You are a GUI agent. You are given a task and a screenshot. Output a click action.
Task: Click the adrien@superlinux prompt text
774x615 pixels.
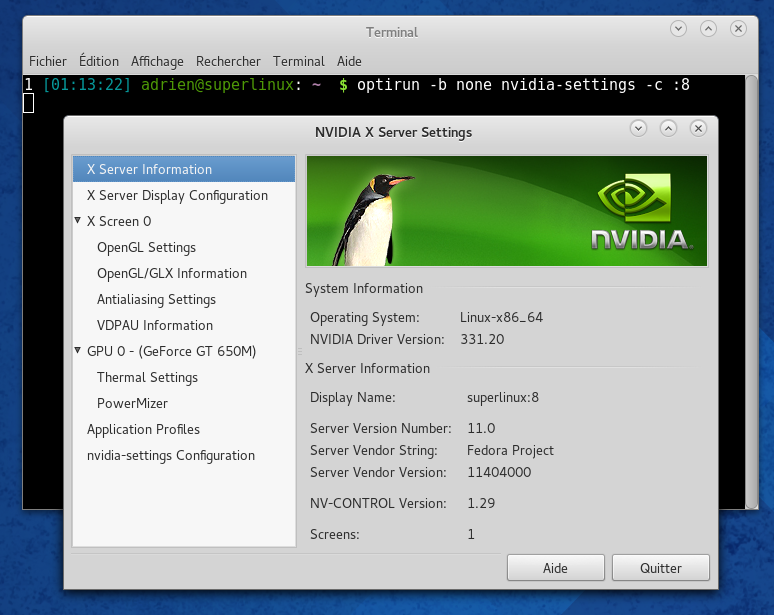pos(218,85)
